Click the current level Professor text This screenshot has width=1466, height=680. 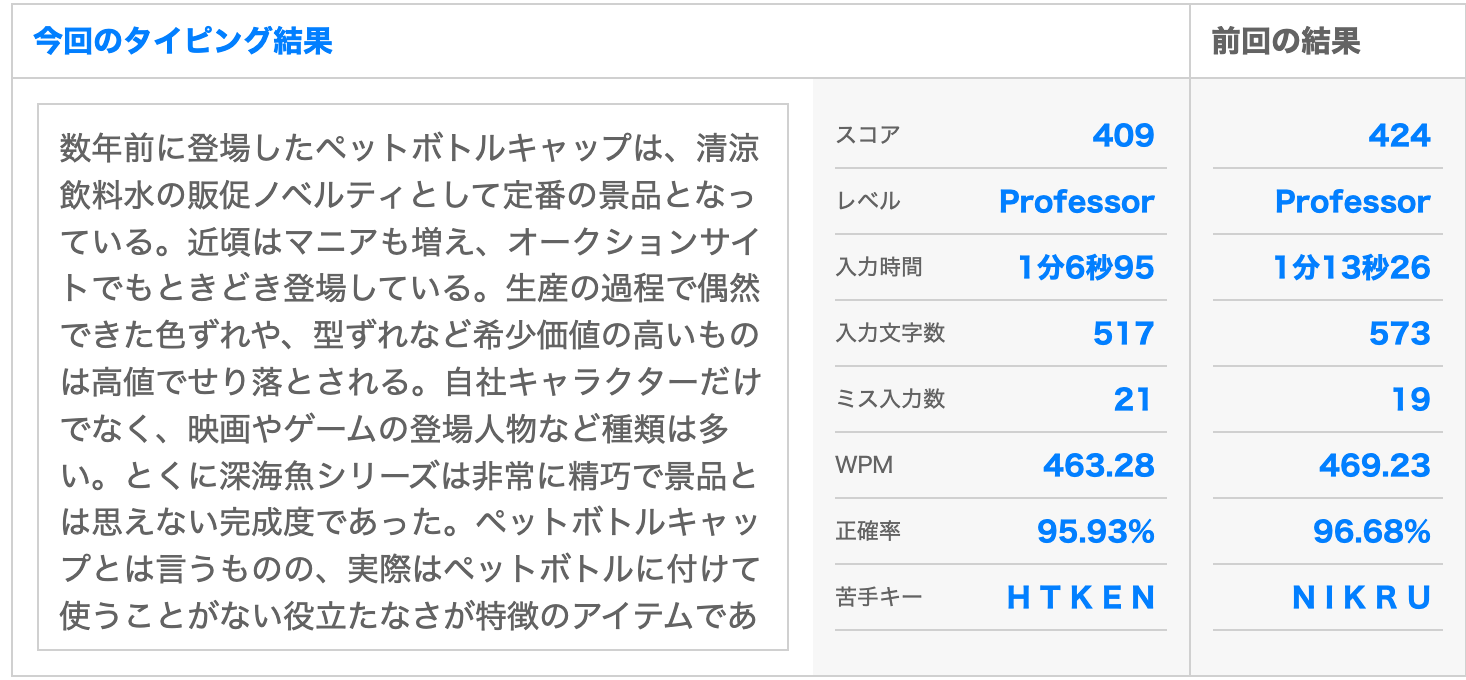click(x=1076, y=202)
